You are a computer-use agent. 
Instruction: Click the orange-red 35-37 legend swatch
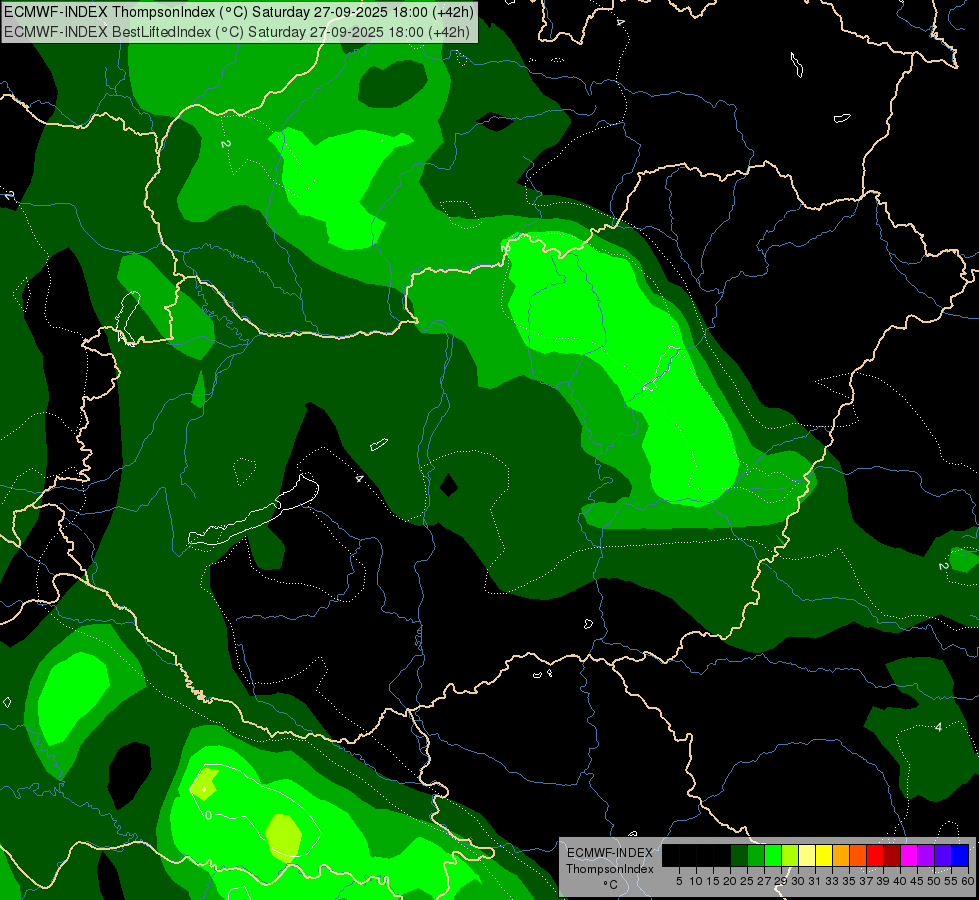click(x=858, y=855)
